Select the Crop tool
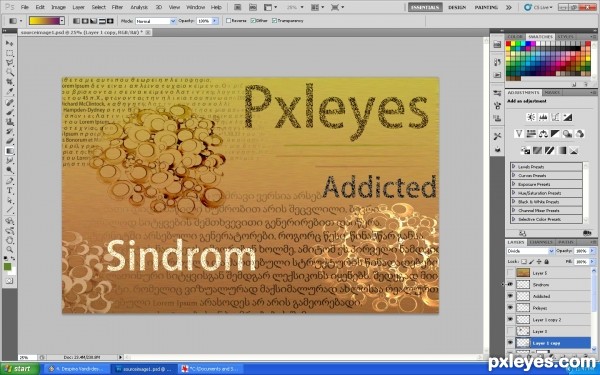 click(x=10, y=82)
